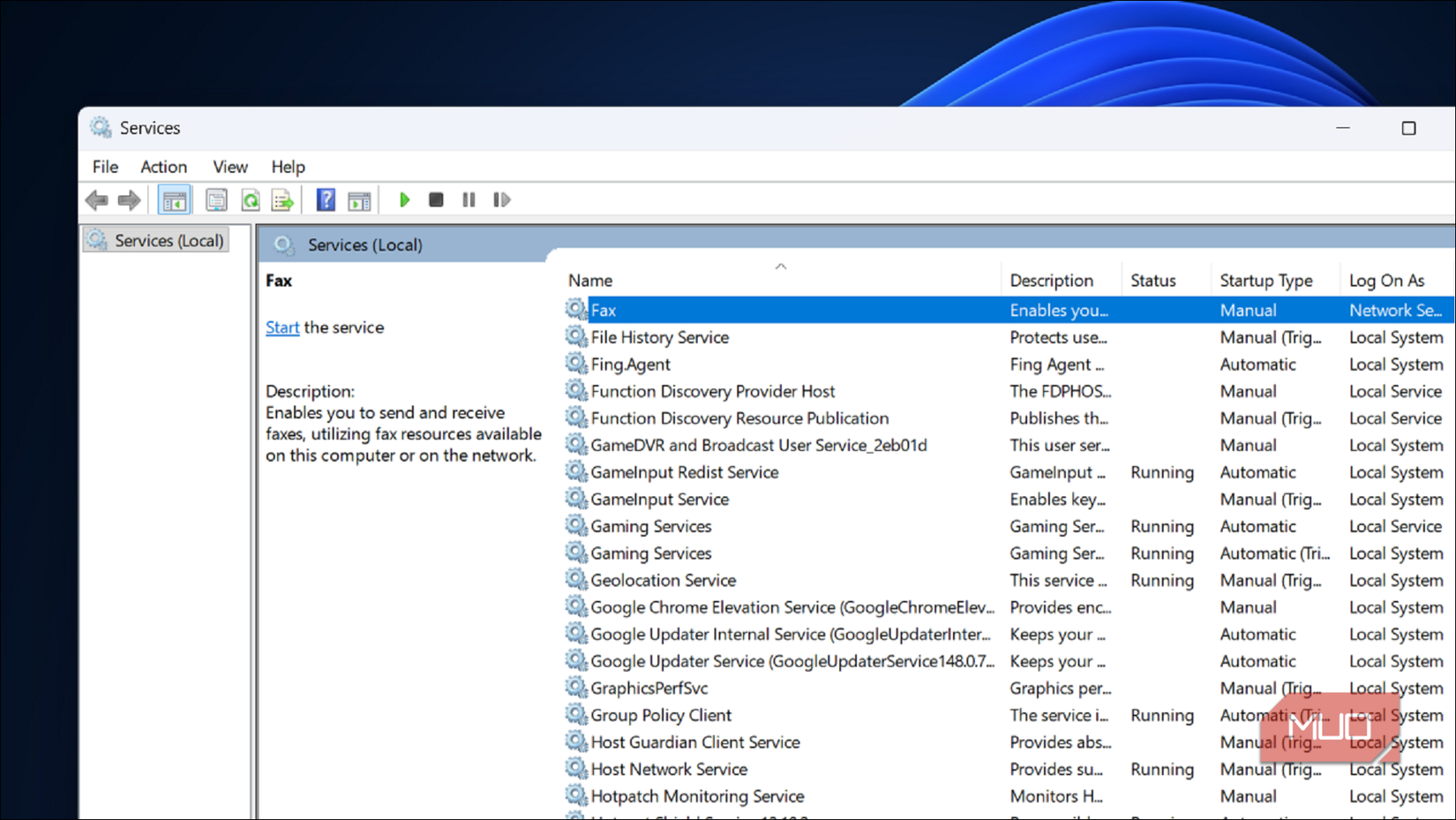This screenshot has height=820, width=1456.
Task: Click the Restart Service toolbar icon
Action: point(501,199)
